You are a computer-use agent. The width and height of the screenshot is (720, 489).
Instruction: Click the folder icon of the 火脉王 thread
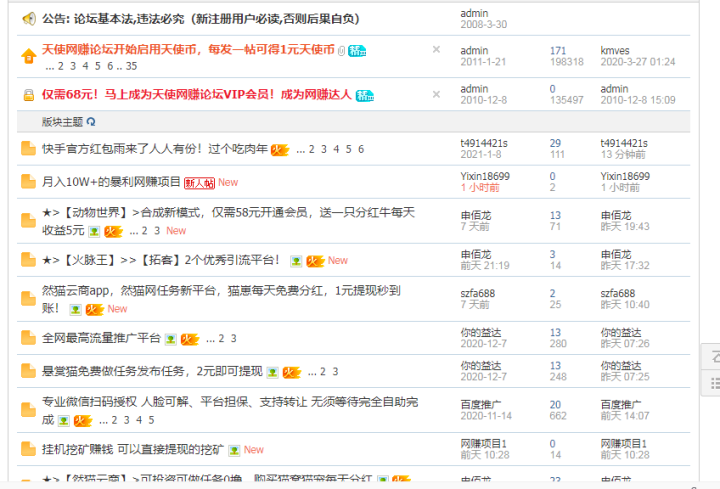point(28,260)
